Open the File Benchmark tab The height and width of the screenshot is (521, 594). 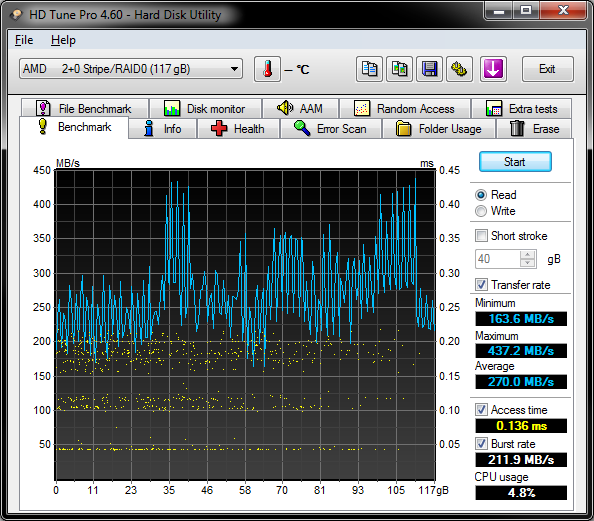(84, 109)
